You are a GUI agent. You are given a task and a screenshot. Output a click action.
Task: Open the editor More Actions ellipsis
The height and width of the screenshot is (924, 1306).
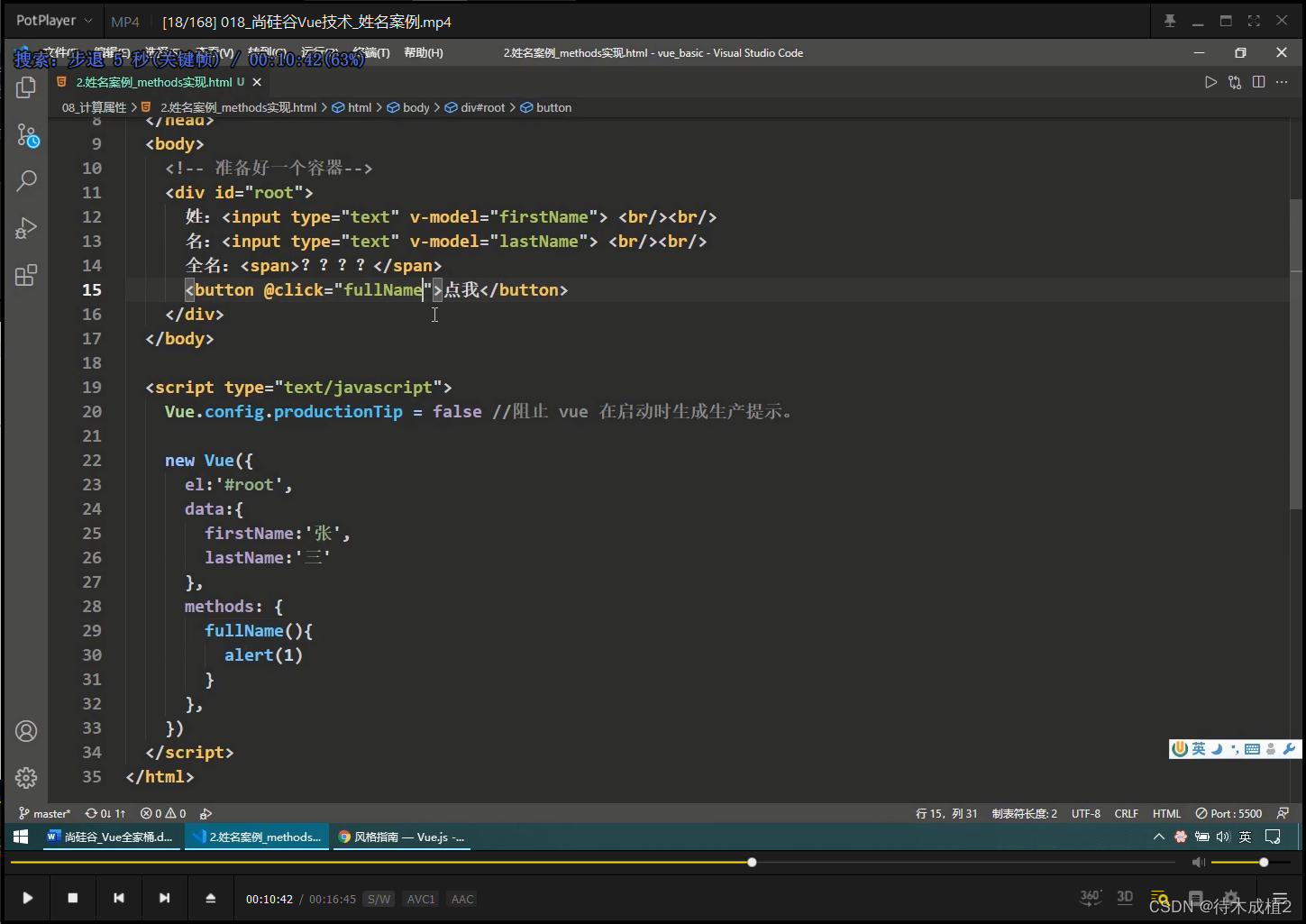(1282, 82)
